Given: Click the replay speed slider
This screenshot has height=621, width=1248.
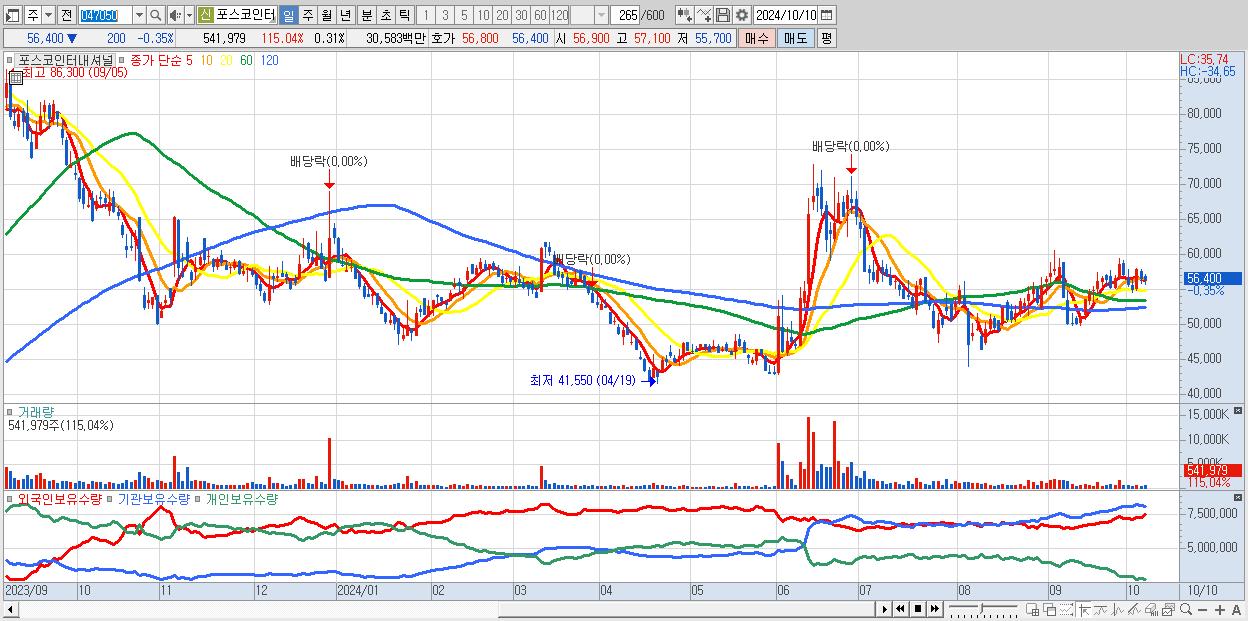Looking at the screenshot, I should click(983, 610).
